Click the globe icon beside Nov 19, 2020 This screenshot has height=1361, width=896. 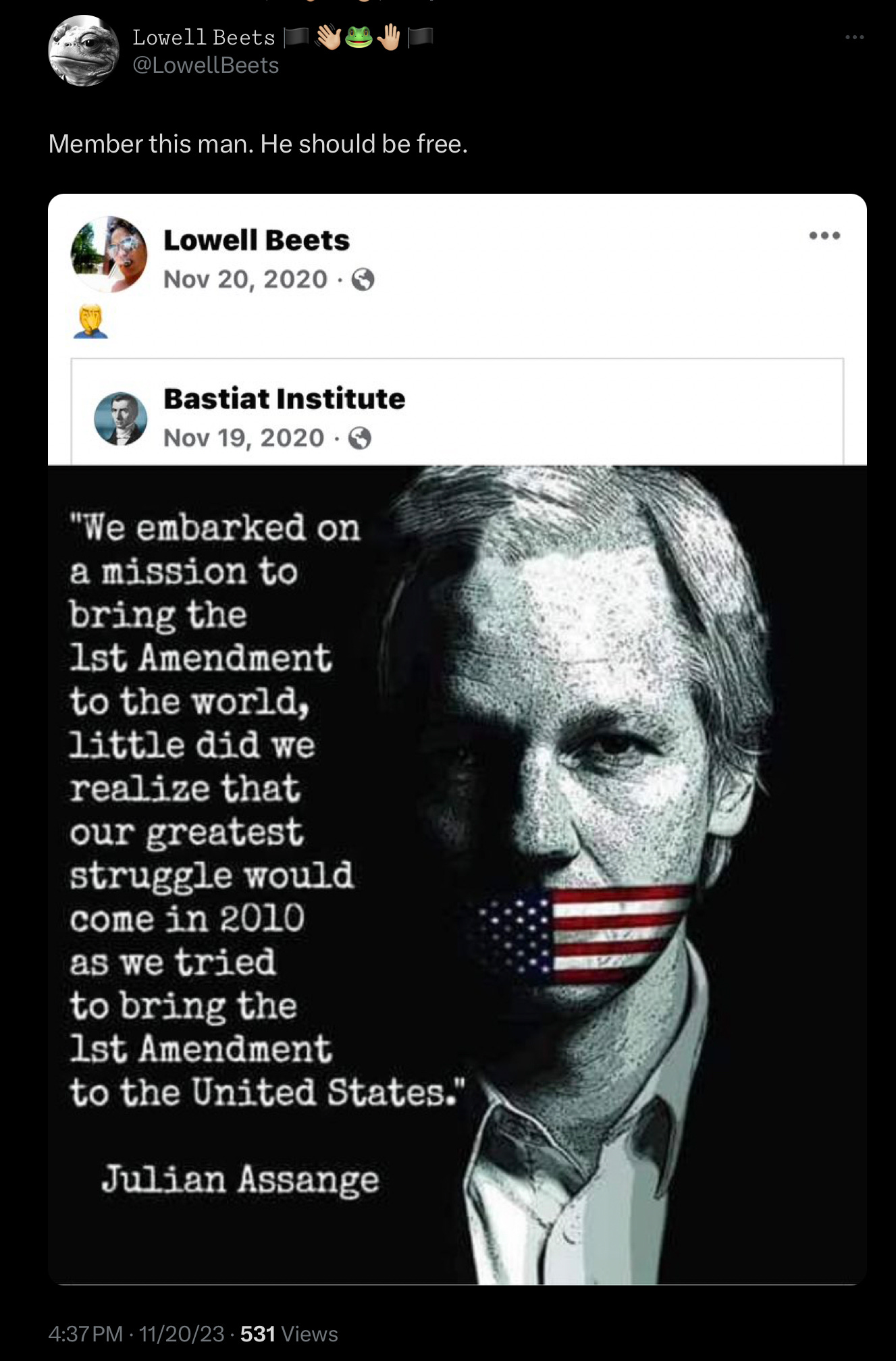pos(359,438)
